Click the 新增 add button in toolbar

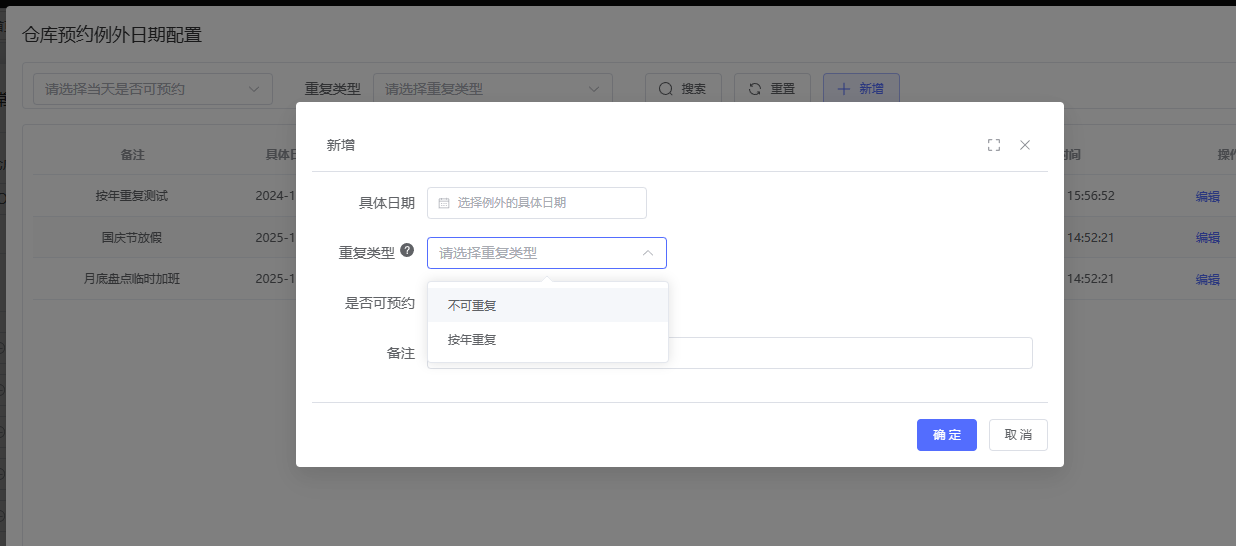860,89
